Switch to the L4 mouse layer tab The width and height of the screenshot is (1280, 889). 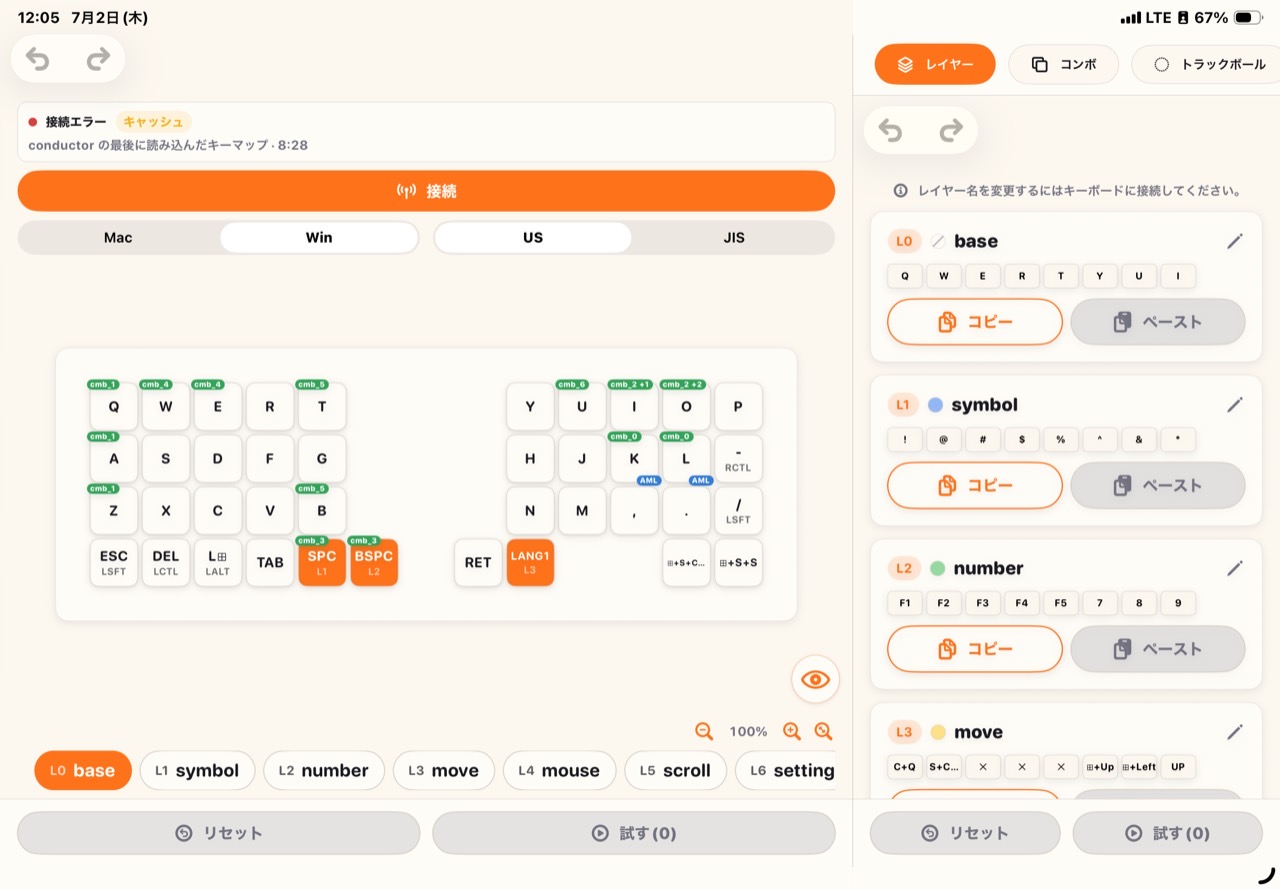560,771
